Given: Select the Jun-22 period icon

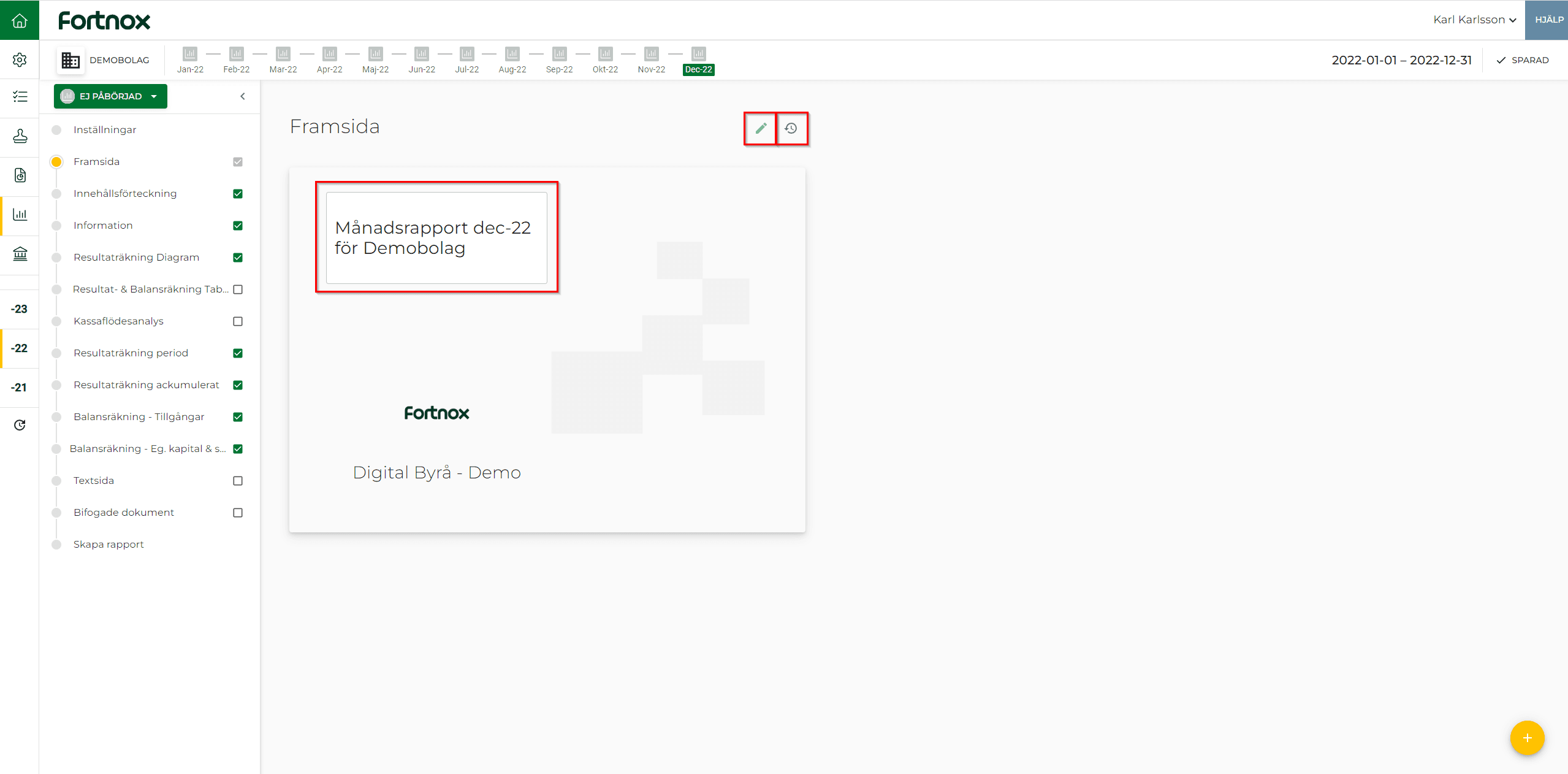Looking at the screenshot, I should 422,54.
